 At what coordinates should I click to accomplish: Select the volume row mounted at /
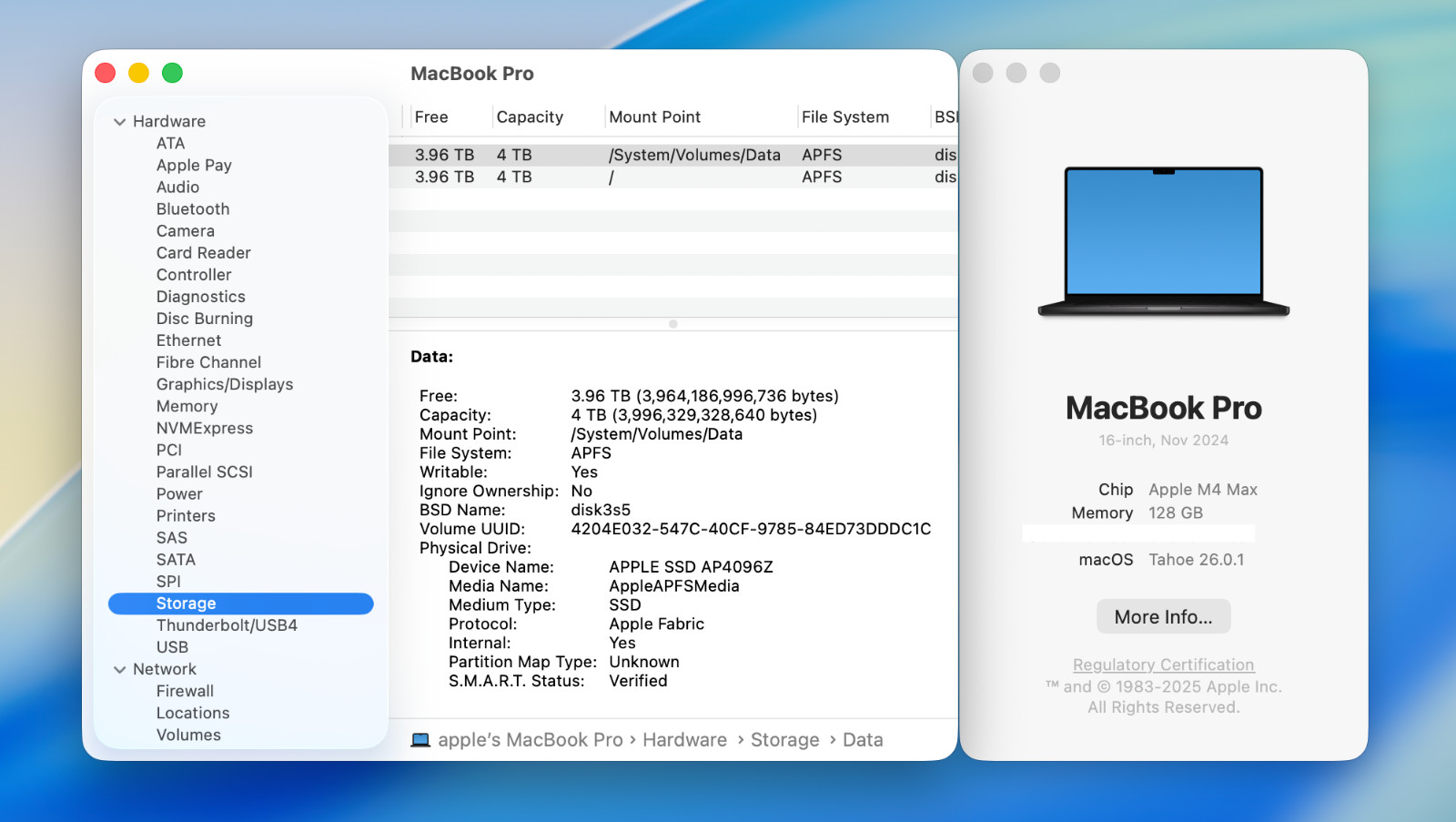pos(672,178)
